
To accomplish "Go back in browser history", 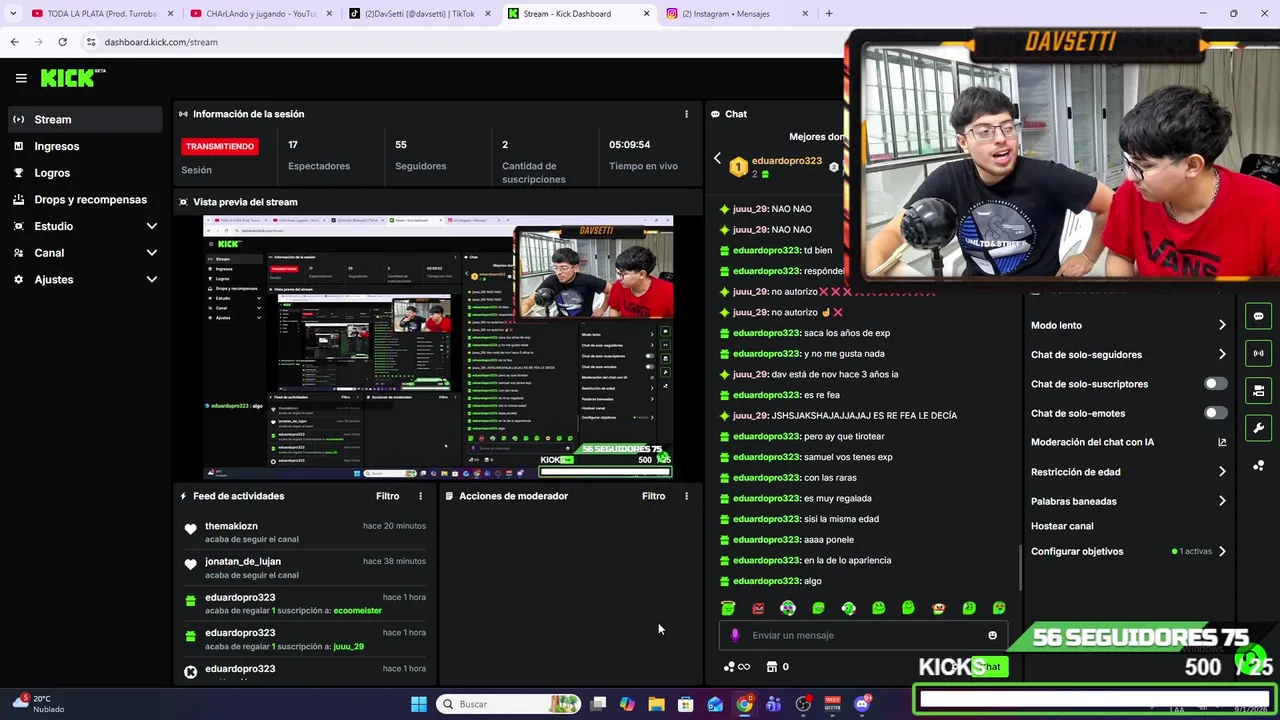I will [14, 42].
